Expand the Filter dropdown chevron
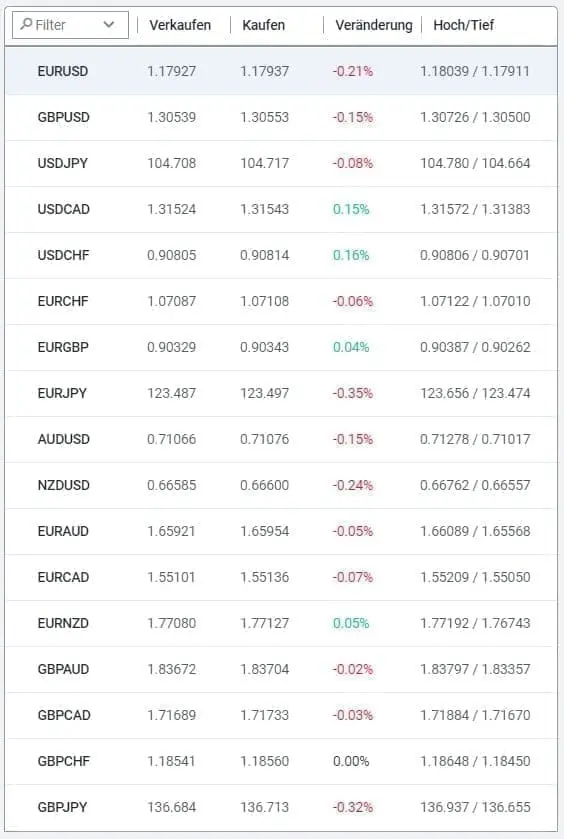Screen dimensions: 564x839 (x=109, y=25)
